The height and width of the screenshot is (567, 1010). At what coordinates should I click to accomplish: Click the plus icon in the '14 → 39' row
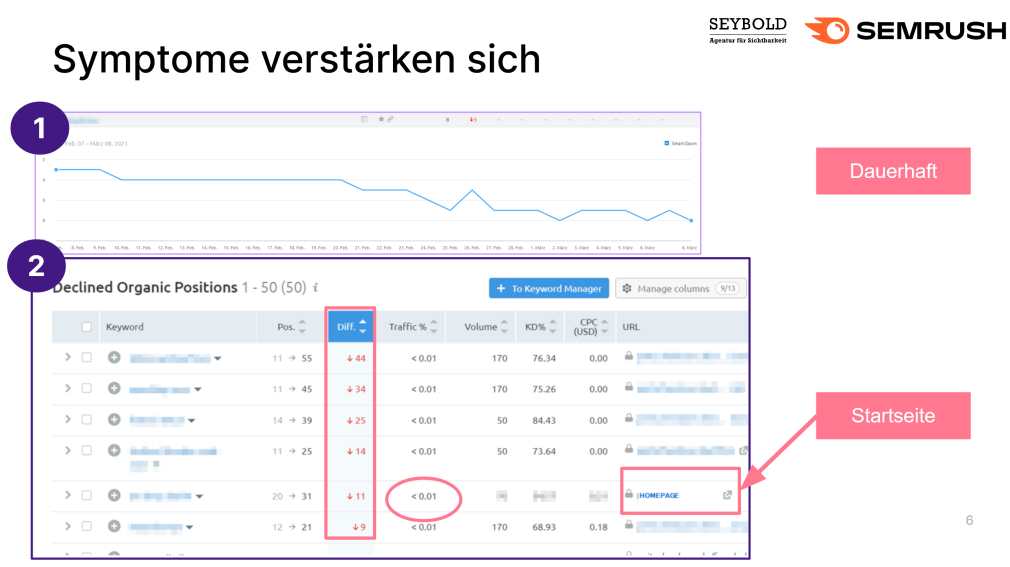tap(114, 419)
